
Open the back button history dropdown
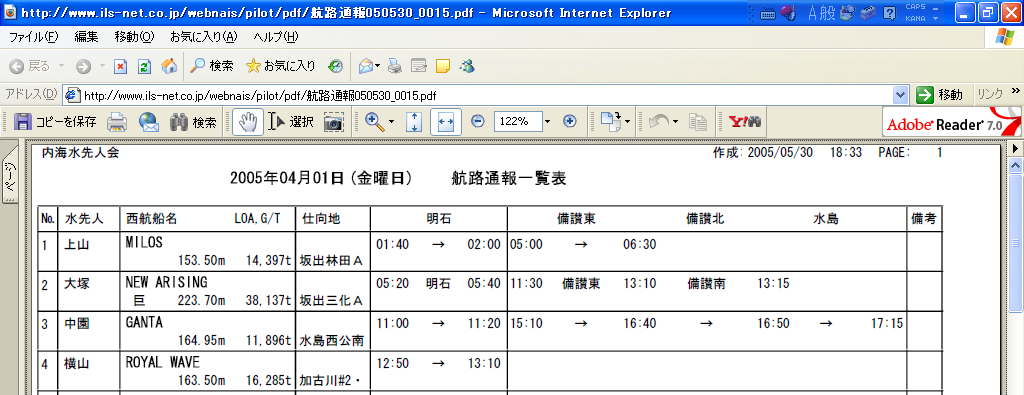point(61,66)
